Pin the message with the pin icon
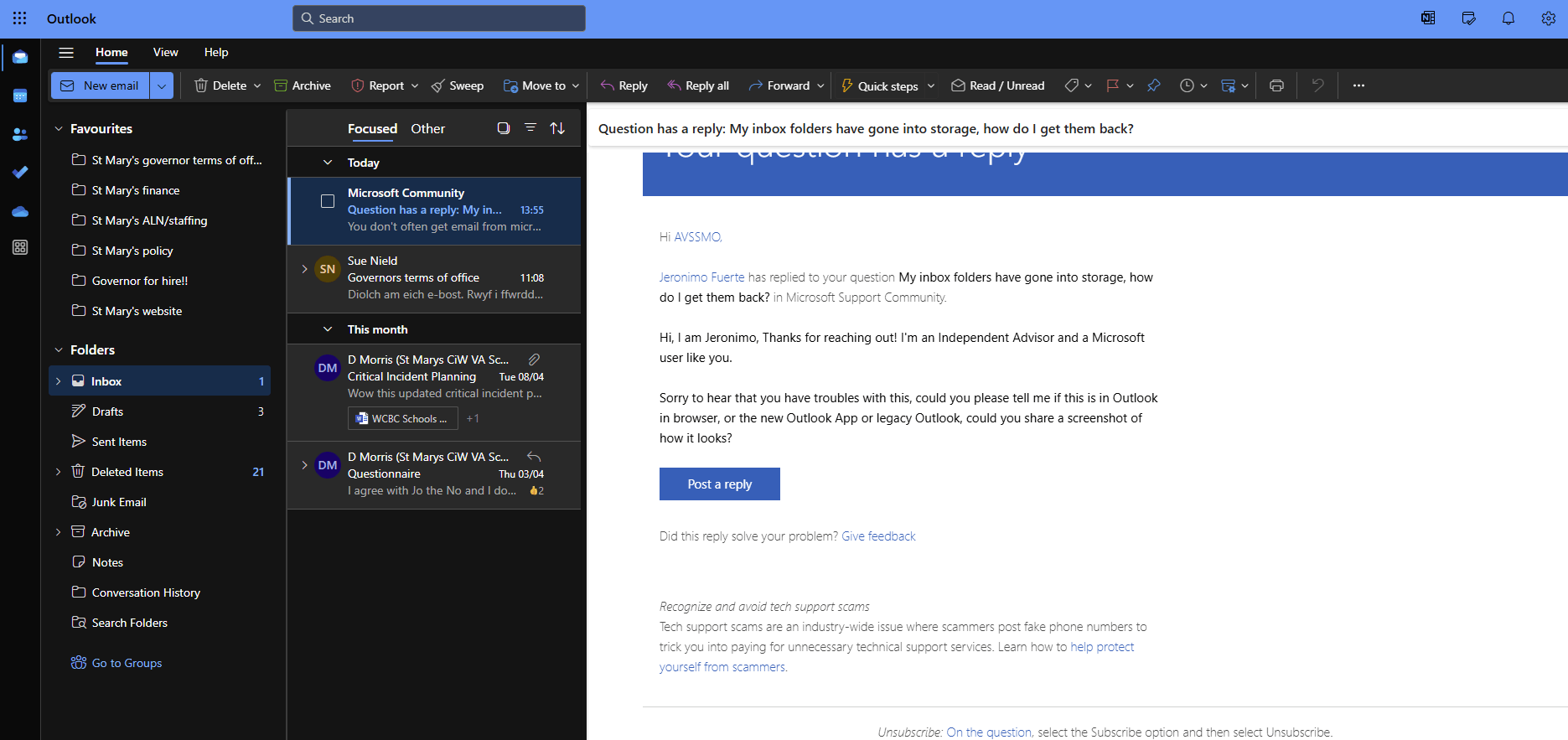 pos(1154,85)
